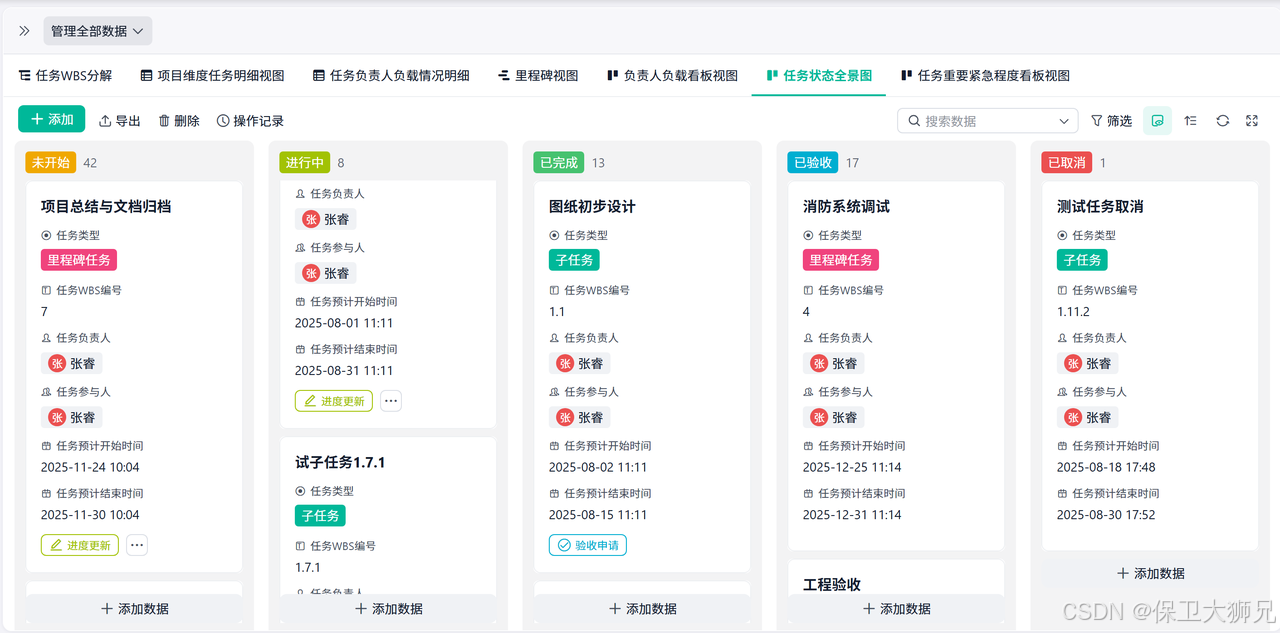Open 负责人负载看板视图 tab
Screen dimensions: 1280x633
click(672, 75)
